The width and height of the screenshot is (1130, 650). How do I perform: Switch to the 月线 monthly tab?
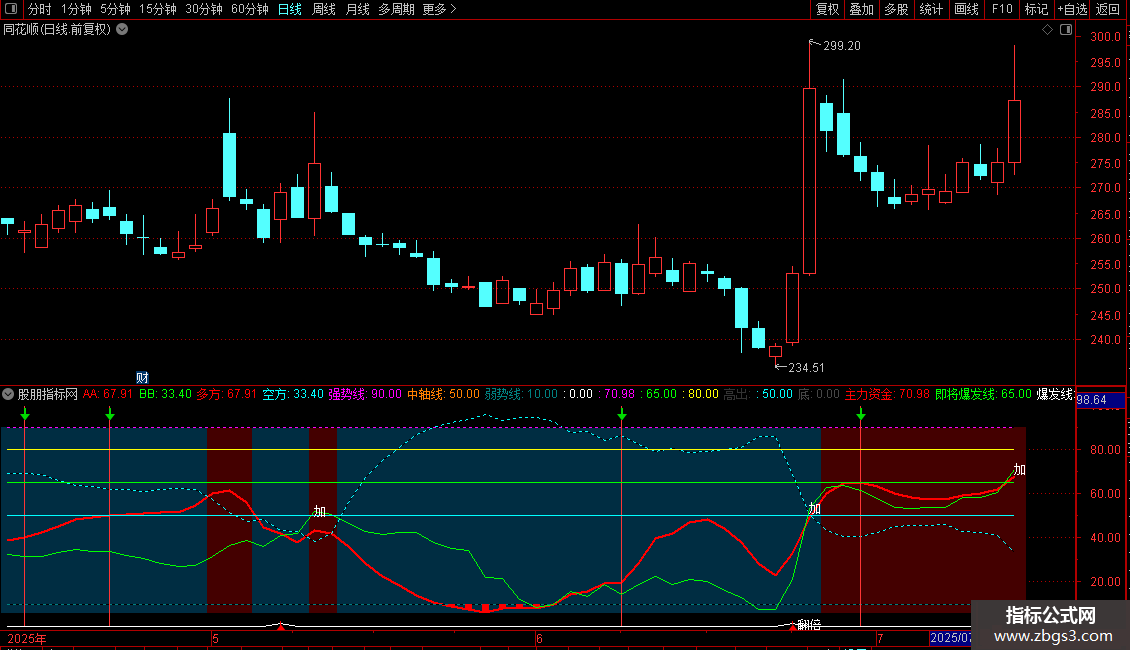(x=357, y=9)
